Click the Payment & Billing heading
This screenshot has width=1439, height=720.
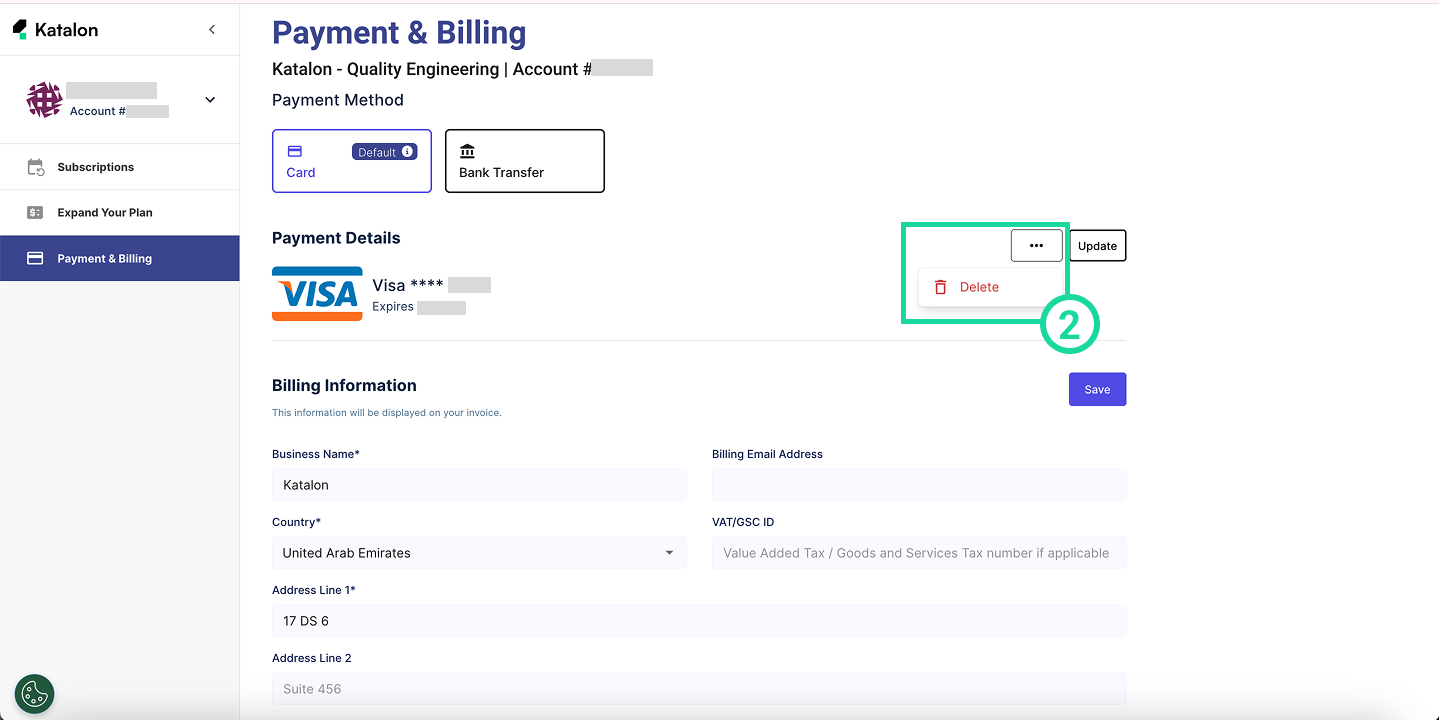click(x=399, y=33)
